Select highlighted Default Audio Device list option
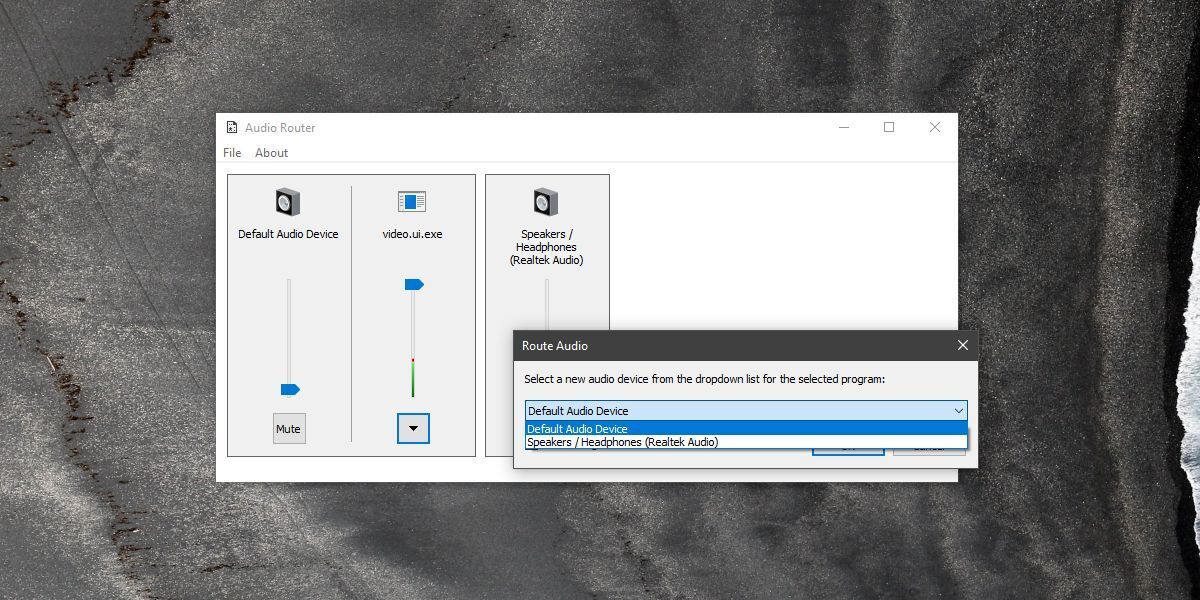Image resolution: width=1200 pixels, height=600 pixels. tap(578, 429)
